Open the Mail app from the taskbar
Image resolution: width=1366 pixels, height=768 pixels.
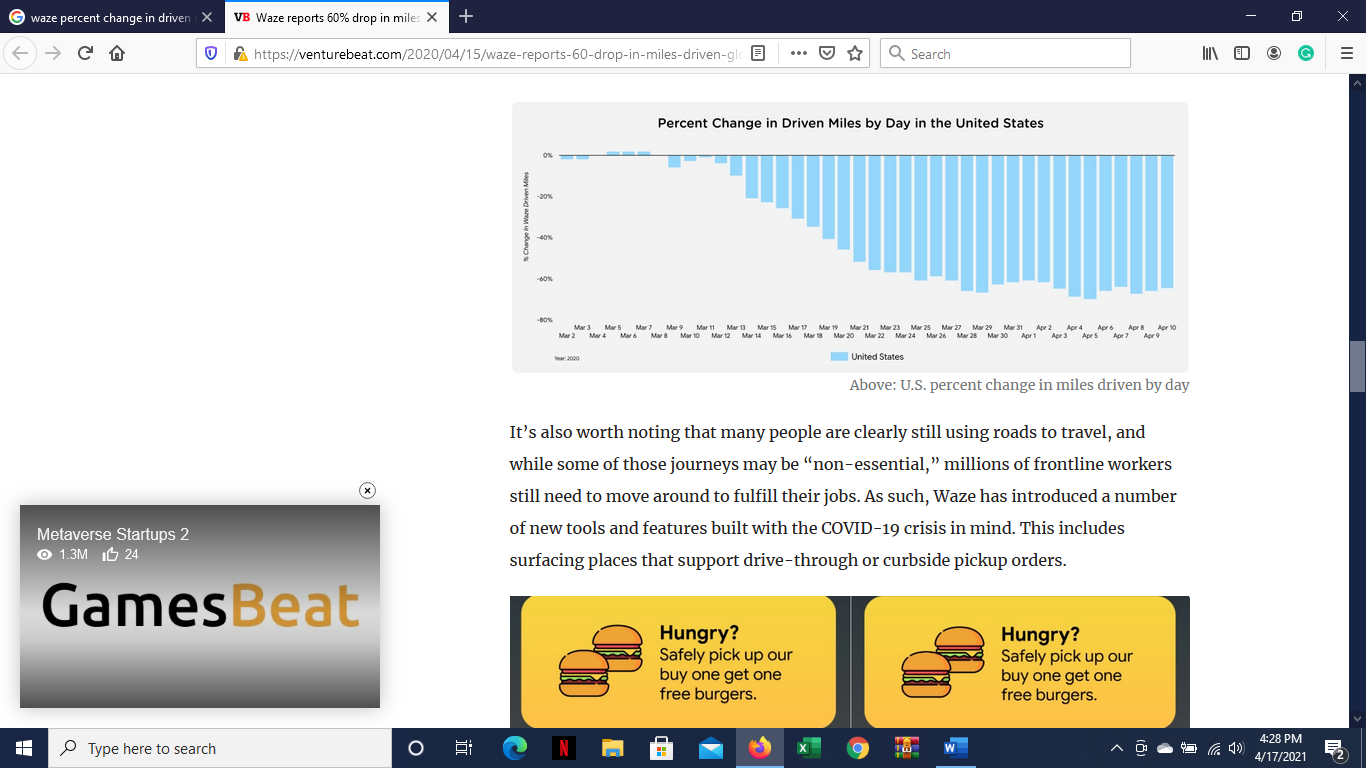pos(711,748)
